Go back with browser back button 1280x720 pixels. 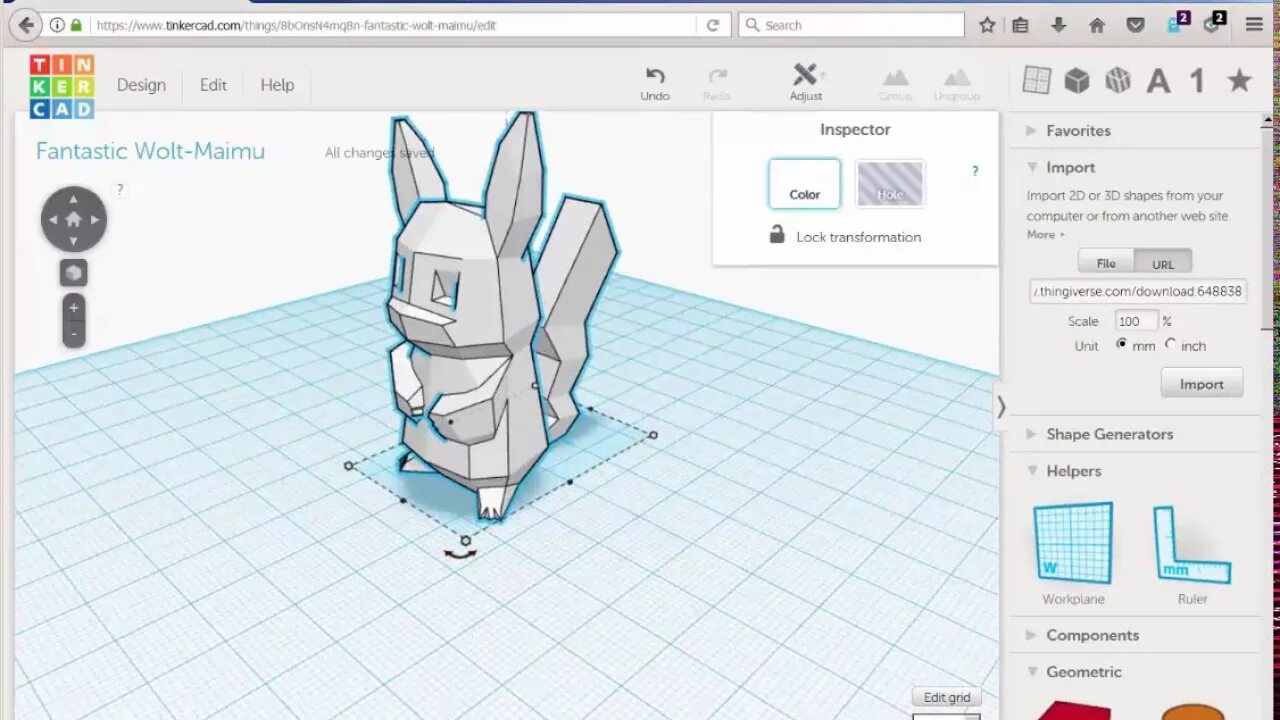coord(26,25)
